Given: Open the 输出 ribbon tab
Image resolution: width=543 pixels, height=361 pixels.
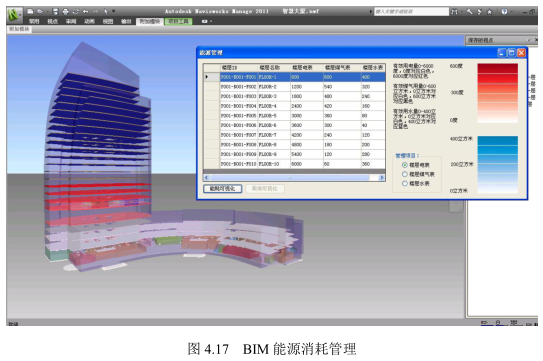Looking at the screenshot, I should tap(126, 21).
